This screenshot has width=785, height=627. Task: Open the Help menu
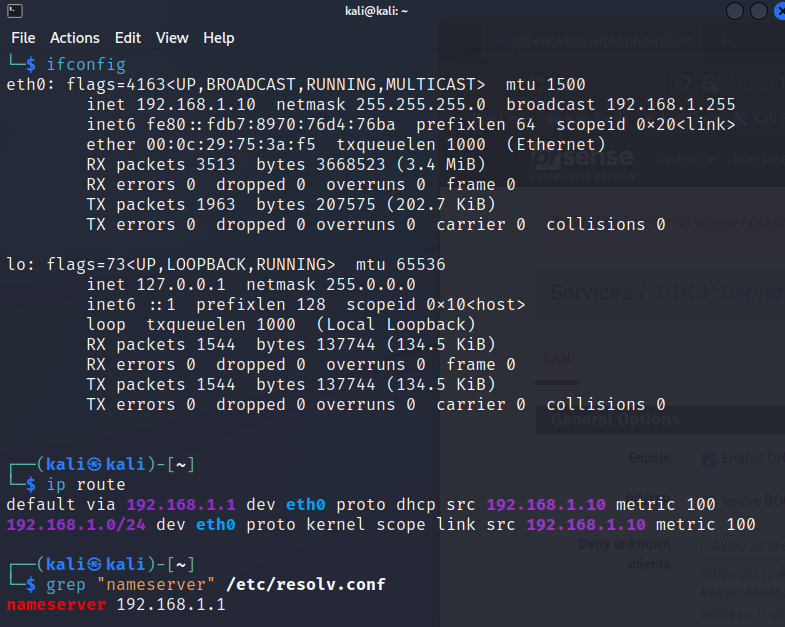(219, 38)
